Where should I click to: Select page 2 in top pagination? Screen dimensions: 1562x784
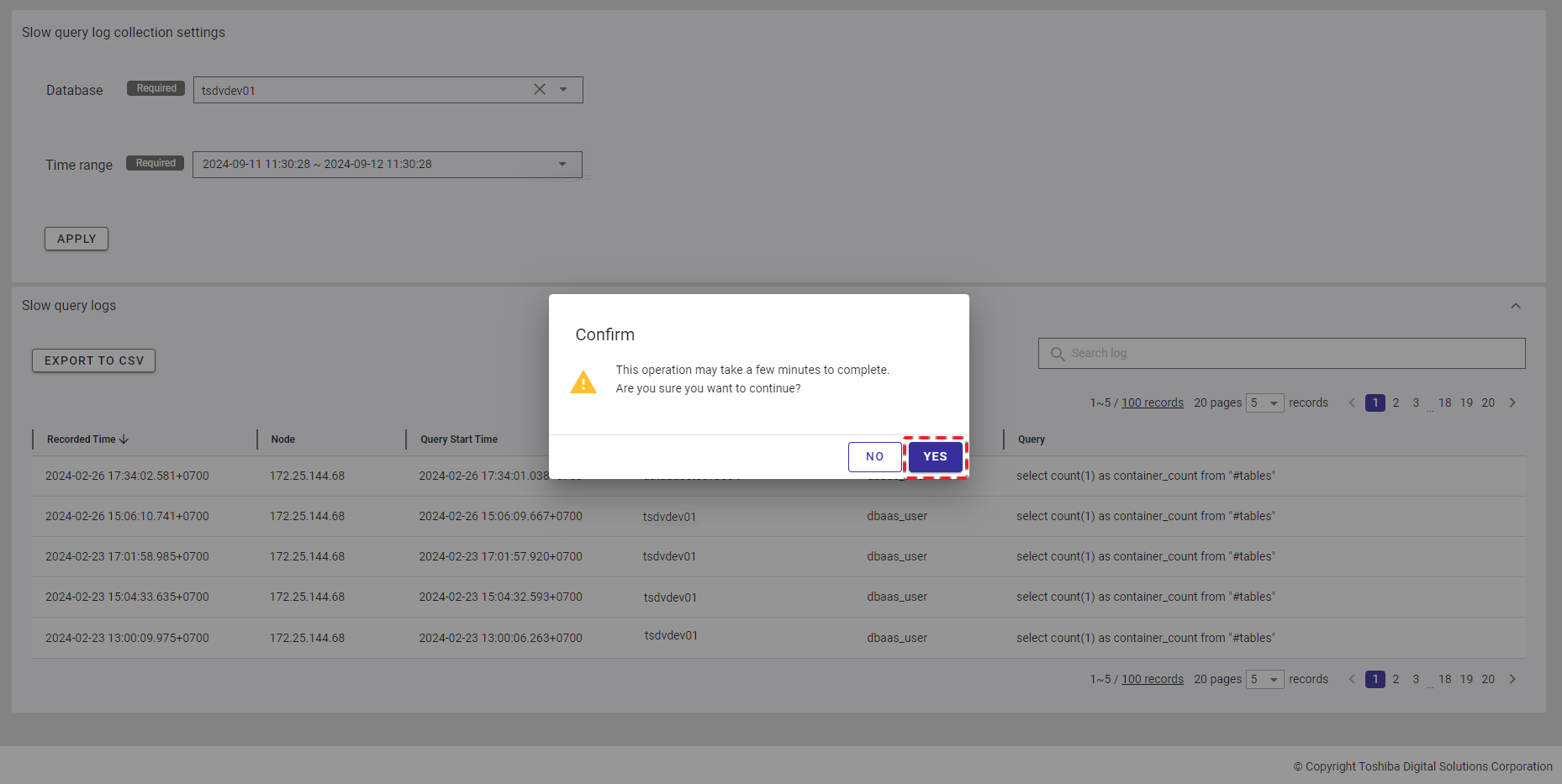click(x=1396, y=403)
